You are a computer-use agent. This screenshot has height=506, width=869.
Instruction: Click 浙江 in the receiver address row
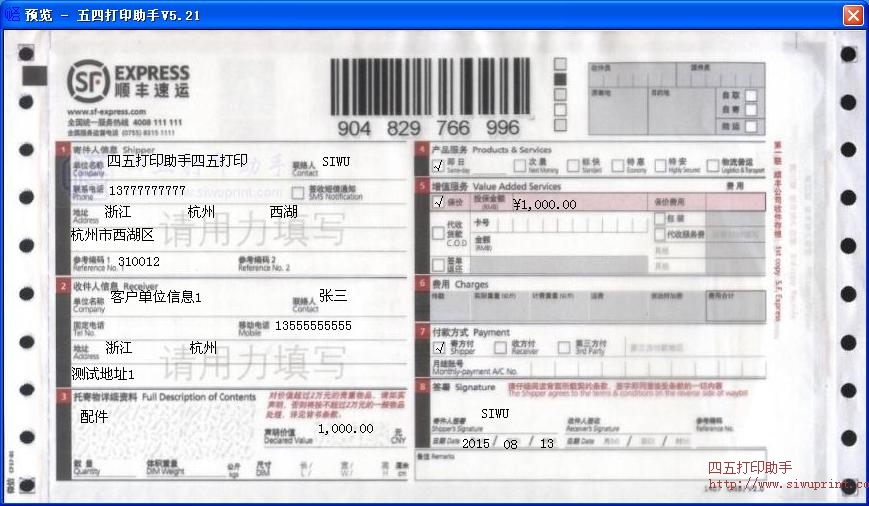point(119,347)
